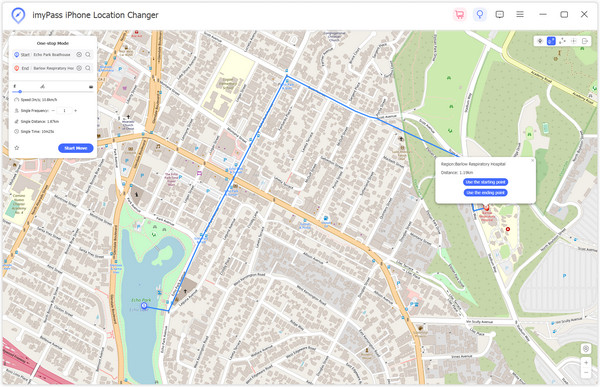600x387 pixels.
Task: Increase Single Frequency with plus button
Action: pos(75,111)
